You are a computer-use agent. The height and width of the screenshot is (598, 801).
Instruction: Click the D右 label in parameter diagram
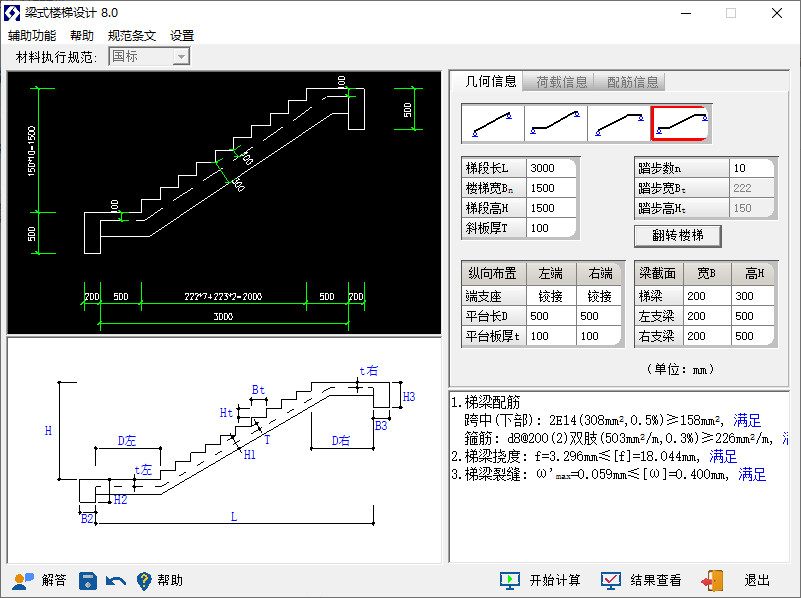coord(341,441)
